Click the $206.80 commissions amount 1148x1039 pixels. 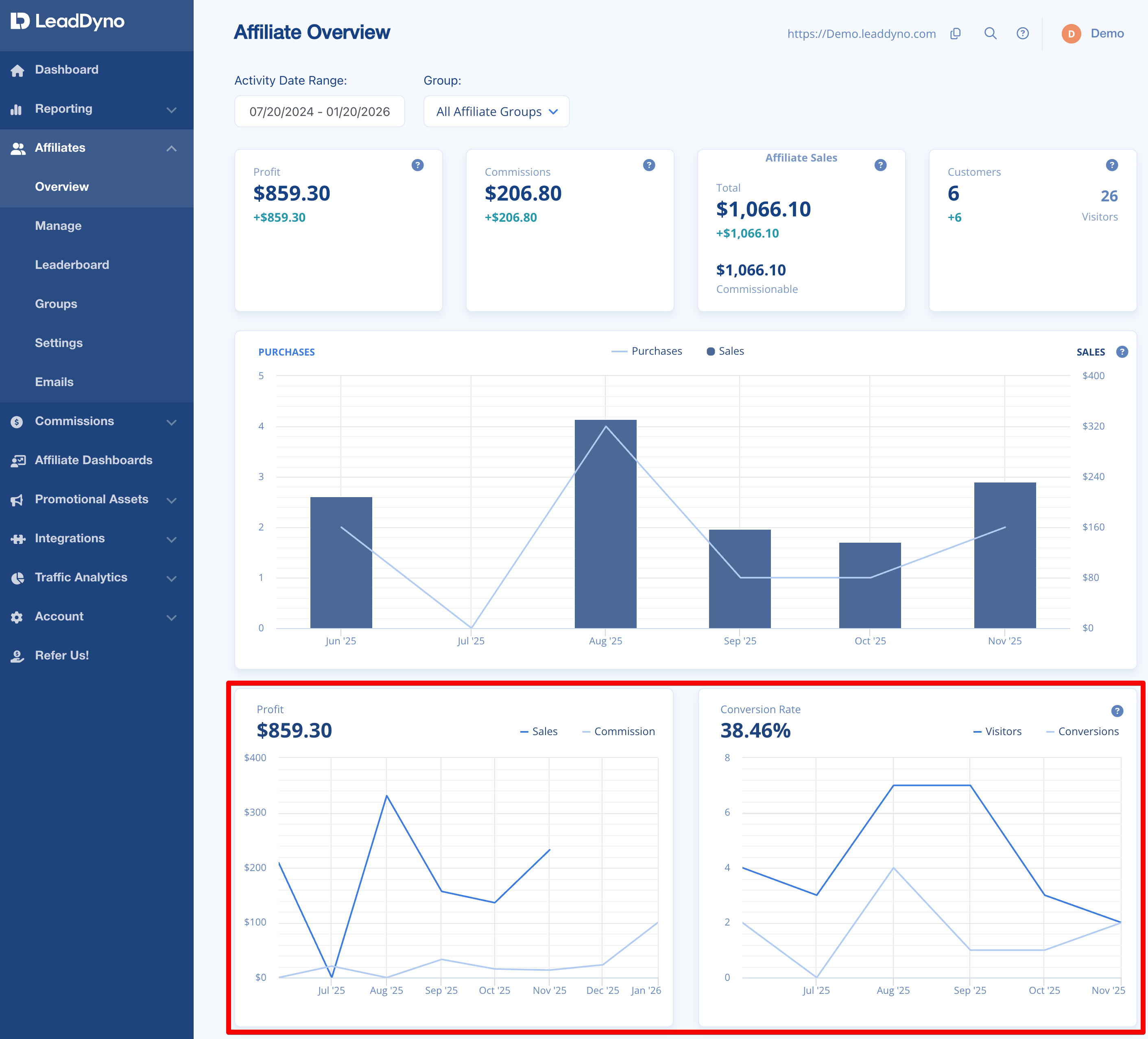[523, 194]
